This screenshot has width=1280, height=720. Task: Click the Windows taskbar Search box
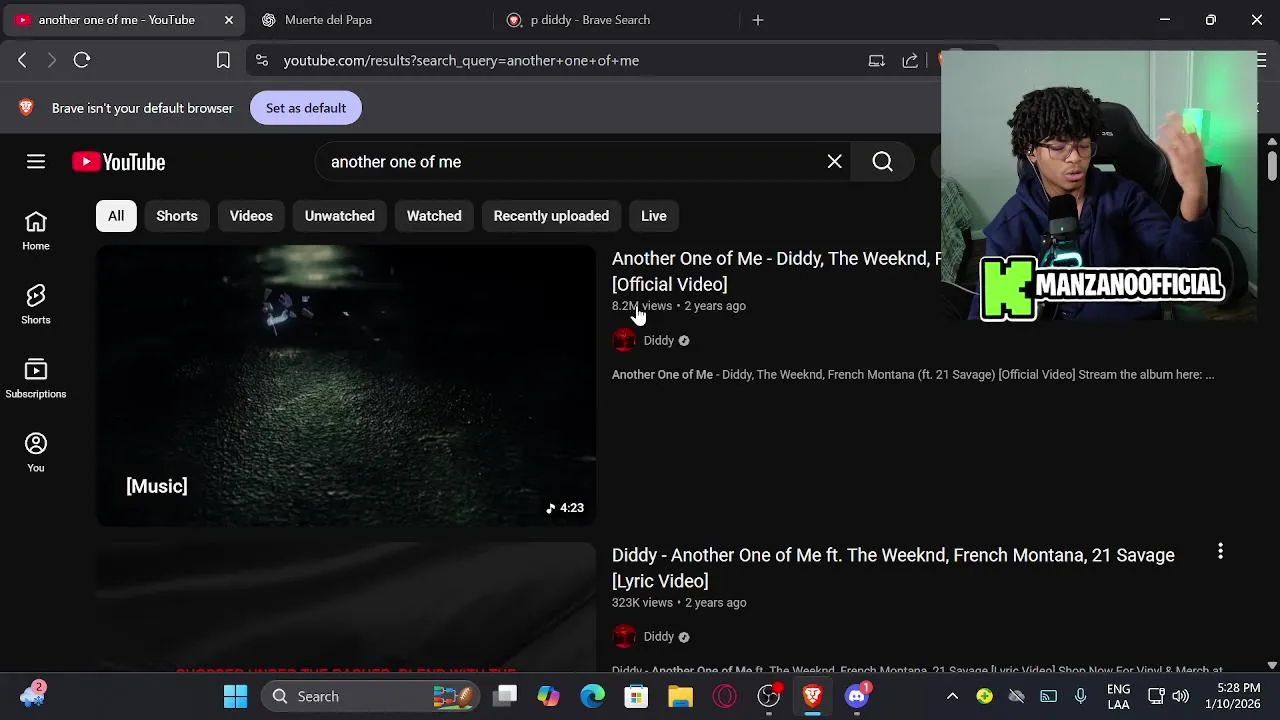click(x=370, y=696)
